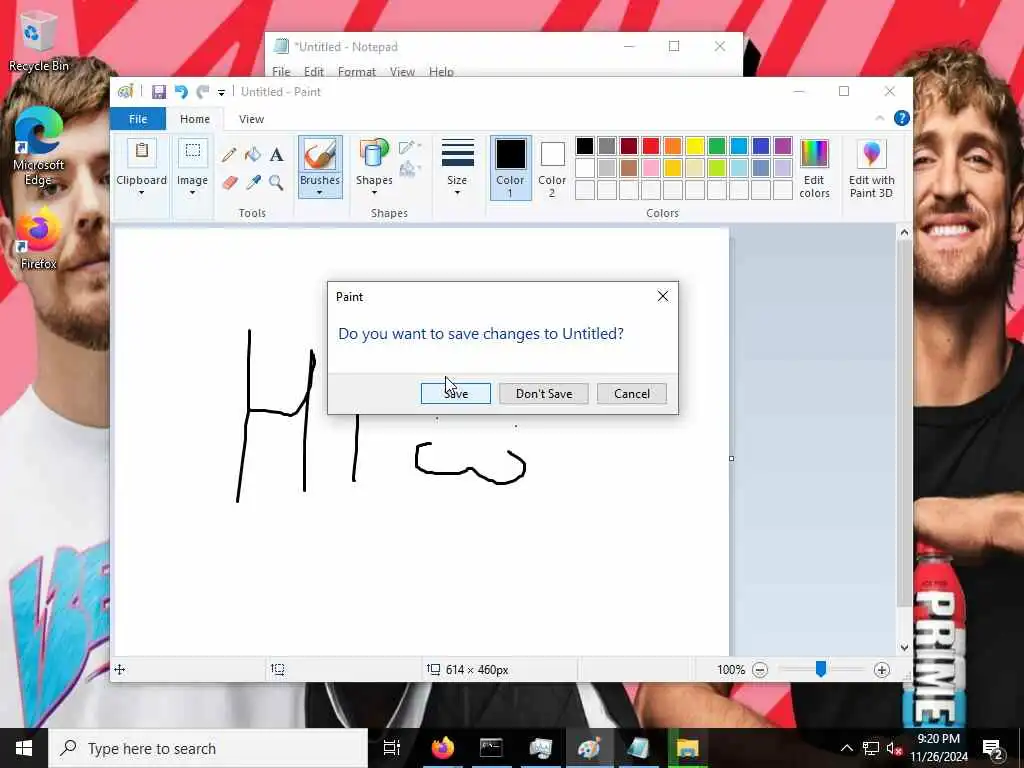Image resolution: width=1024 pixels, height=768 pixels.
Task: Open the File tab in Paint
Action: pyautogui.click(x=138, y=119)
